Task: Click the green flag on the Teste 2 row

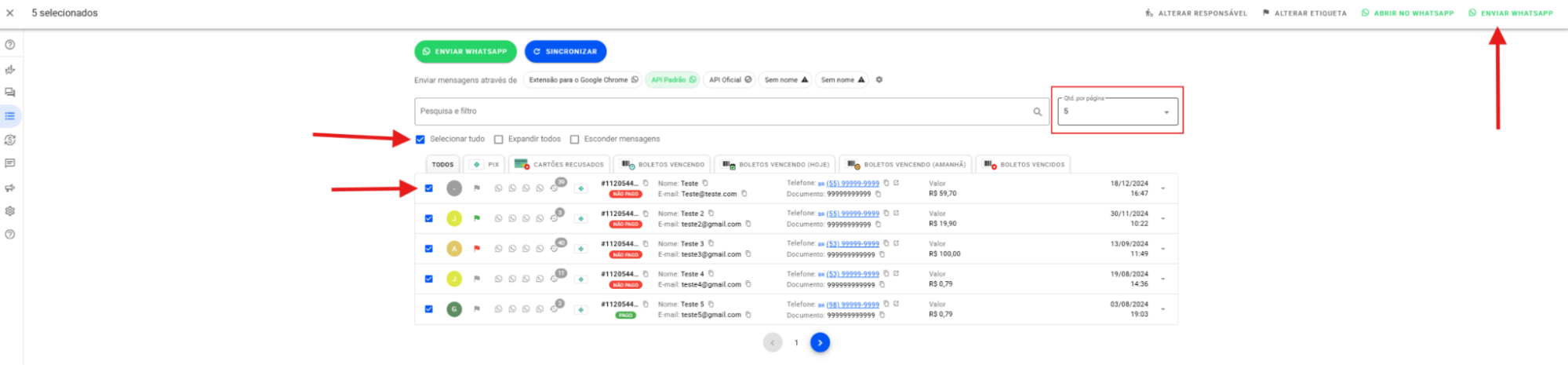Action: tap(477, 218)
